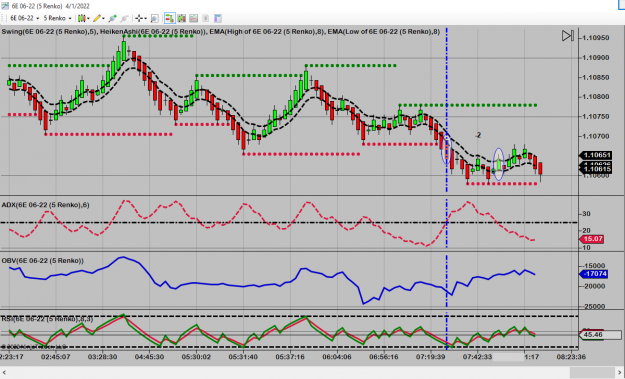Image resolution: width=625 pixels, height=379 pixels.
Task: Select the ADX(6E 06-22 (5 Renko),6) label
Action: 45,205
